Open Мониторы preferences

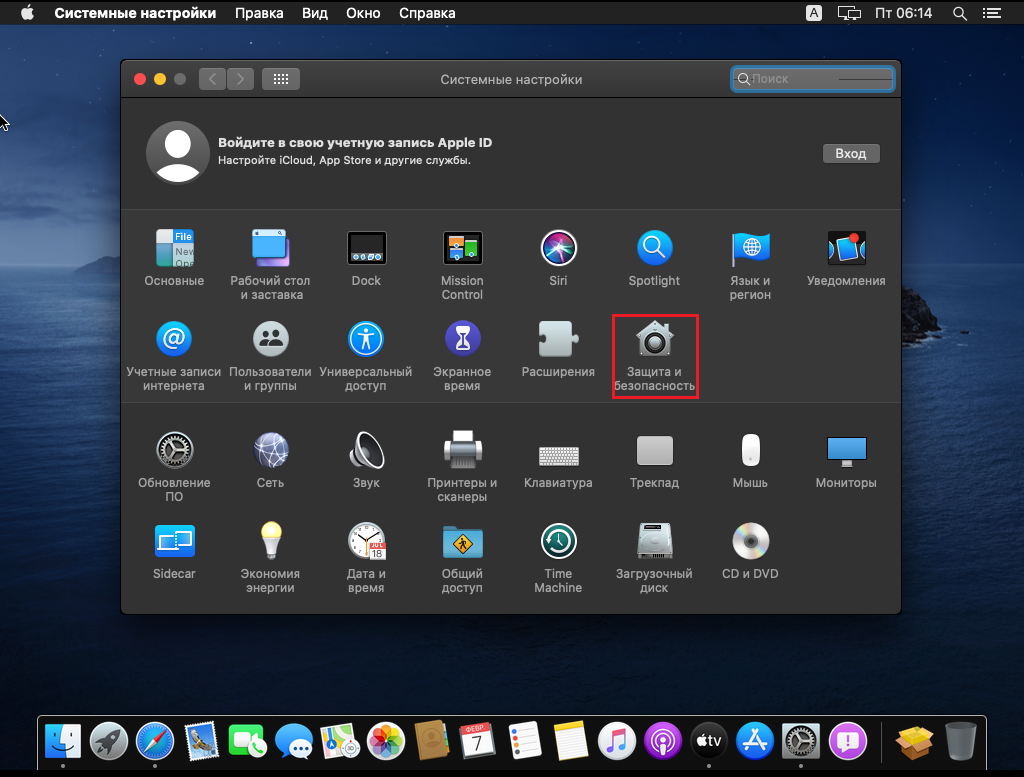click(x=846, y=451)
